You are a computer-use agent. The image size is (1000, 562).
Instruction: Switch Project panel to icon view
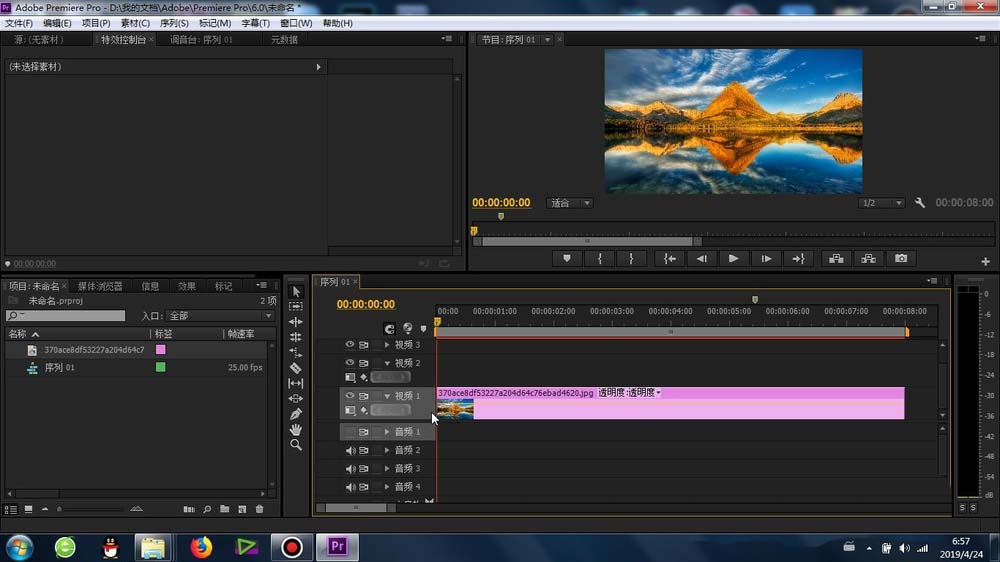point(29,509)
